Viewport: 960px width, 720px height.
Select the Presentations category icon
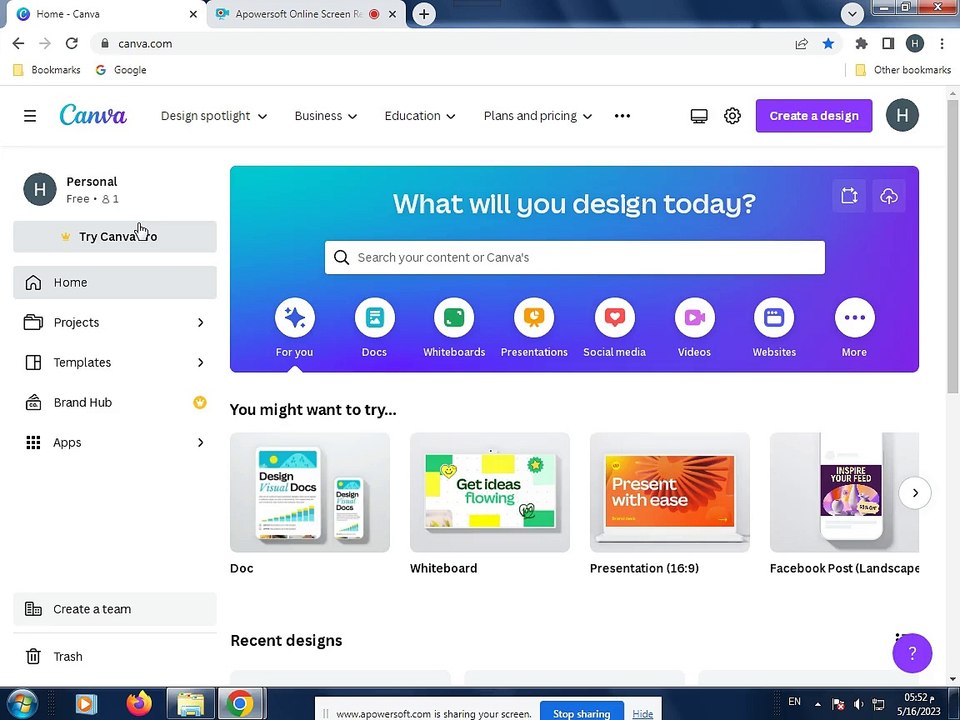534,318
